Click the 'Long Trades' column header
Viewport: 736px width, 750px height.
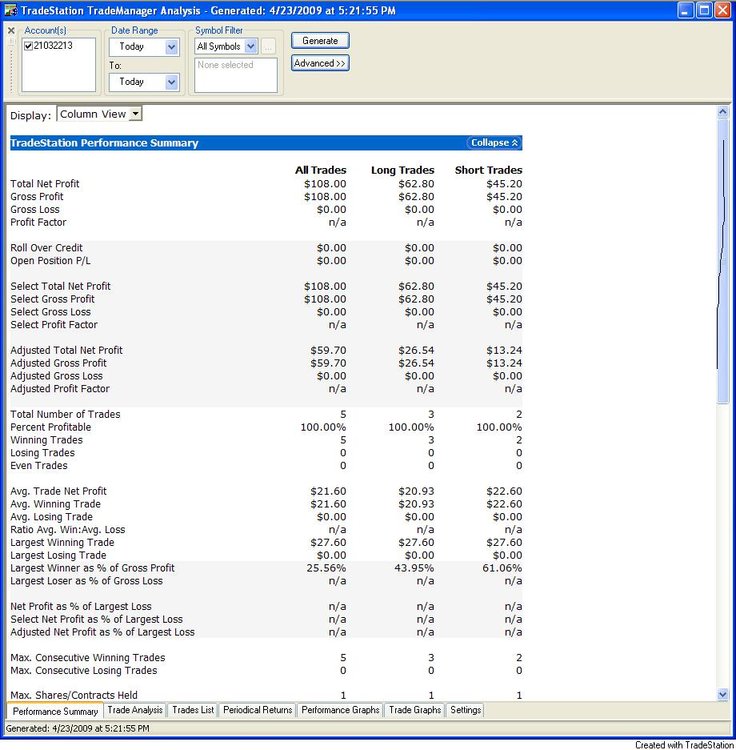click(x=403, y=170)
